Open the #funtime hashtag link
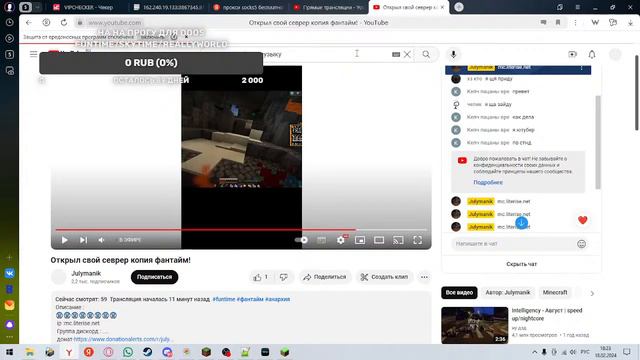Screen dimensions: 640x360 [224, 299]
